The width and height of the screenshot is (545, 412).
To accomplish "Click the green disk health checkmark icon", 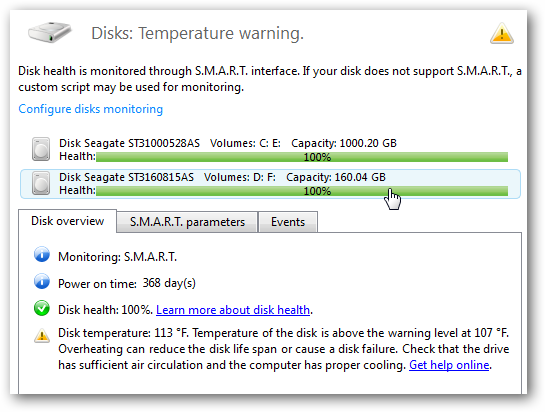I will pos(42,308).
